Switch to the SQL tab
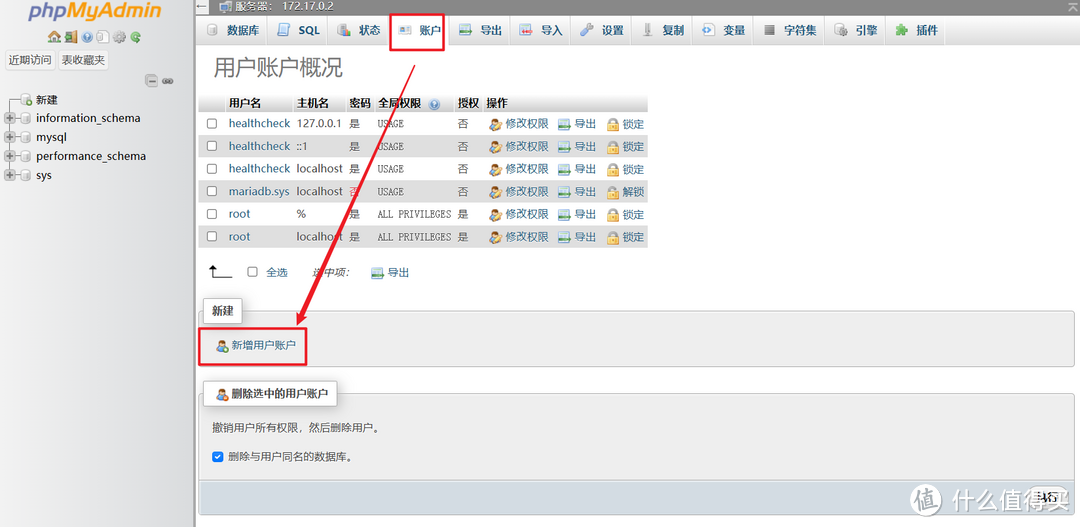Screen dimensions: 1080x527 point(299,30)
